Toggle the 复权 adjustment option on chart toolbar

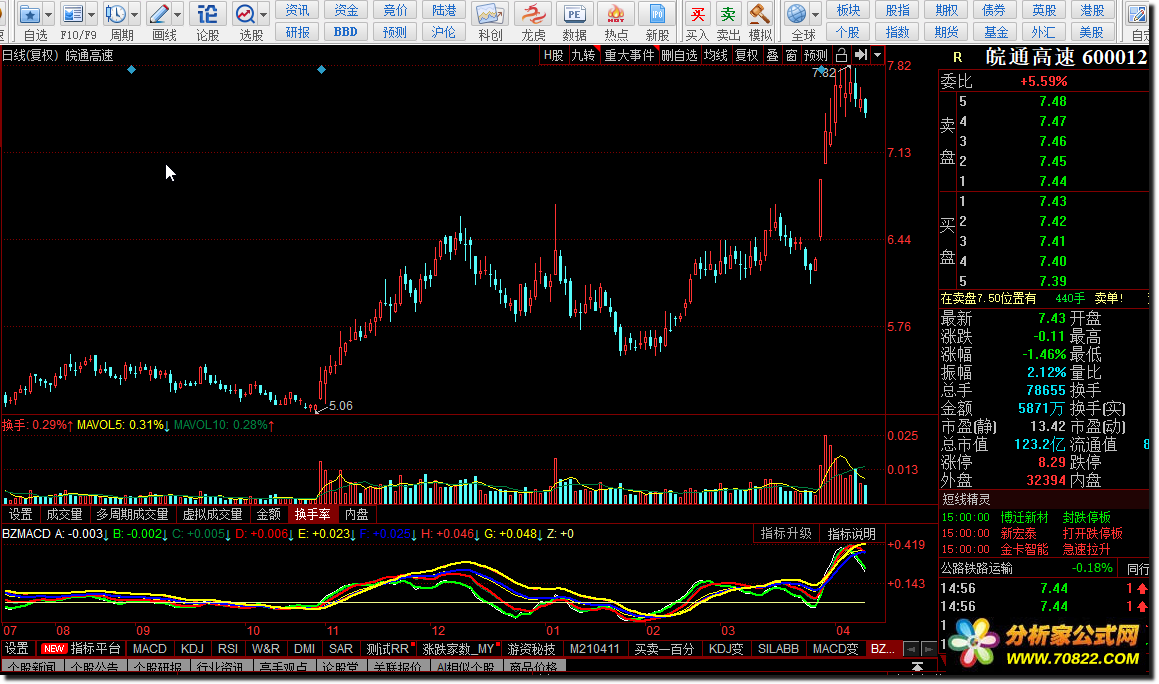(x=747, y=55)
